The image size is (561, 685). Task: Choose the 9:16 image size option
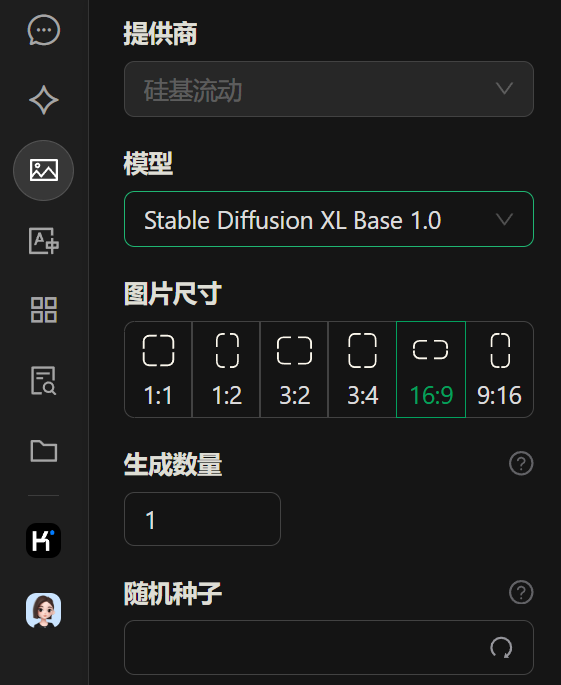(499, 370)
